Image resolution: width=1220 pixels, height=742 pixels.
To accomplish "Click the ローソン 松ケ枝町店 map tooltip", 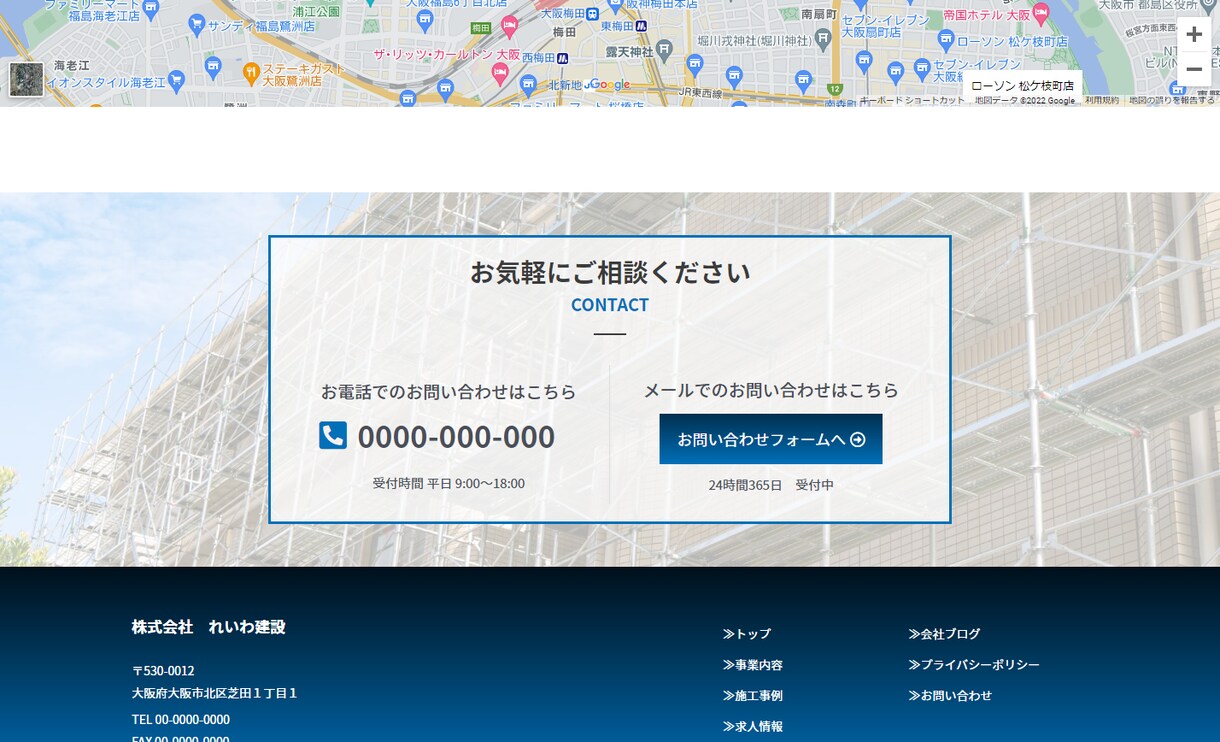I will click(1023, 86).
